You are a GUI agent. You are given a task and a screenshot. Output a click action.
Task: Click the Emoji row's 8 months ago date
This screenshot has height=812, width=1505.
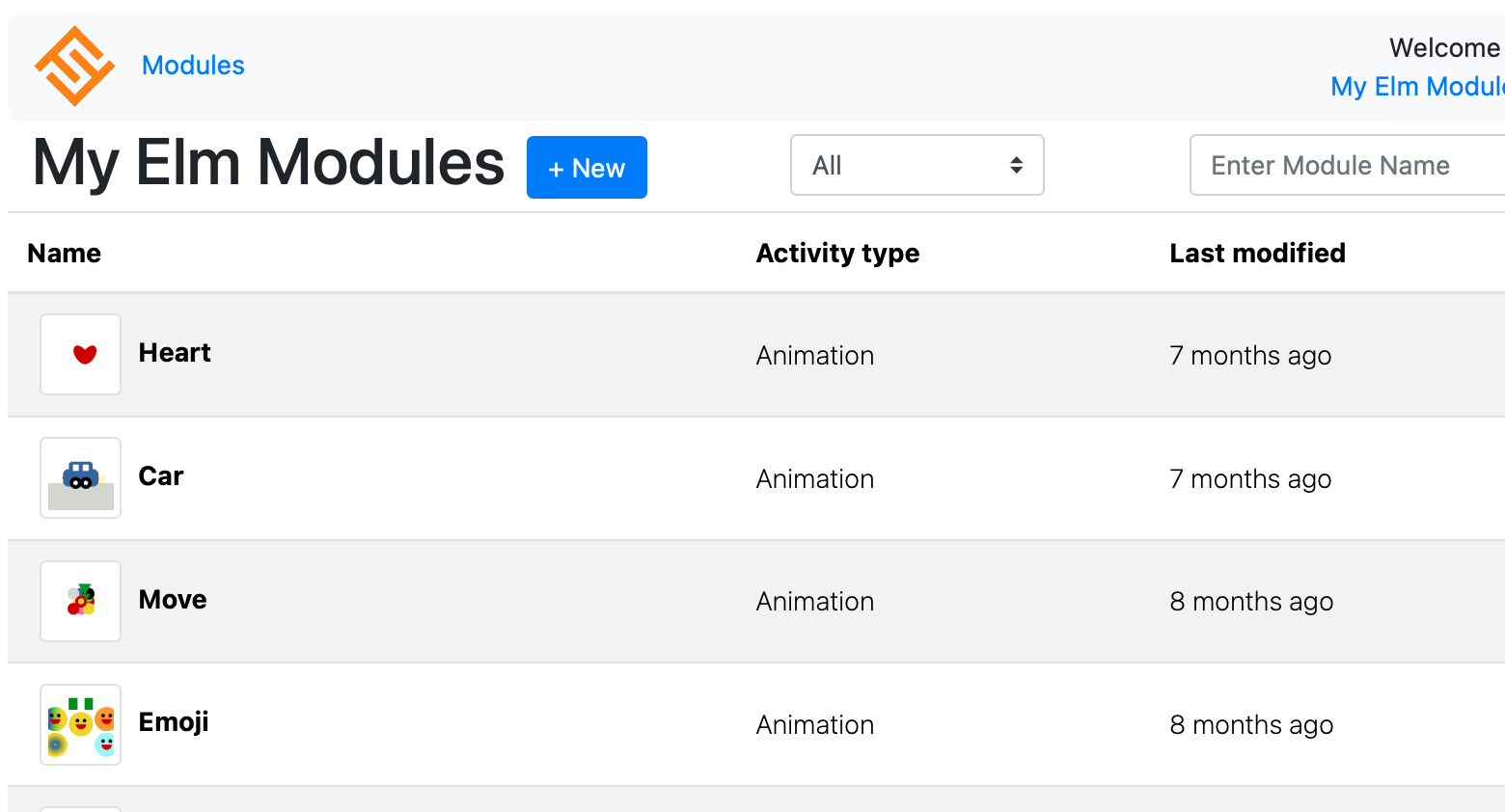click(x=1251, y=725)
